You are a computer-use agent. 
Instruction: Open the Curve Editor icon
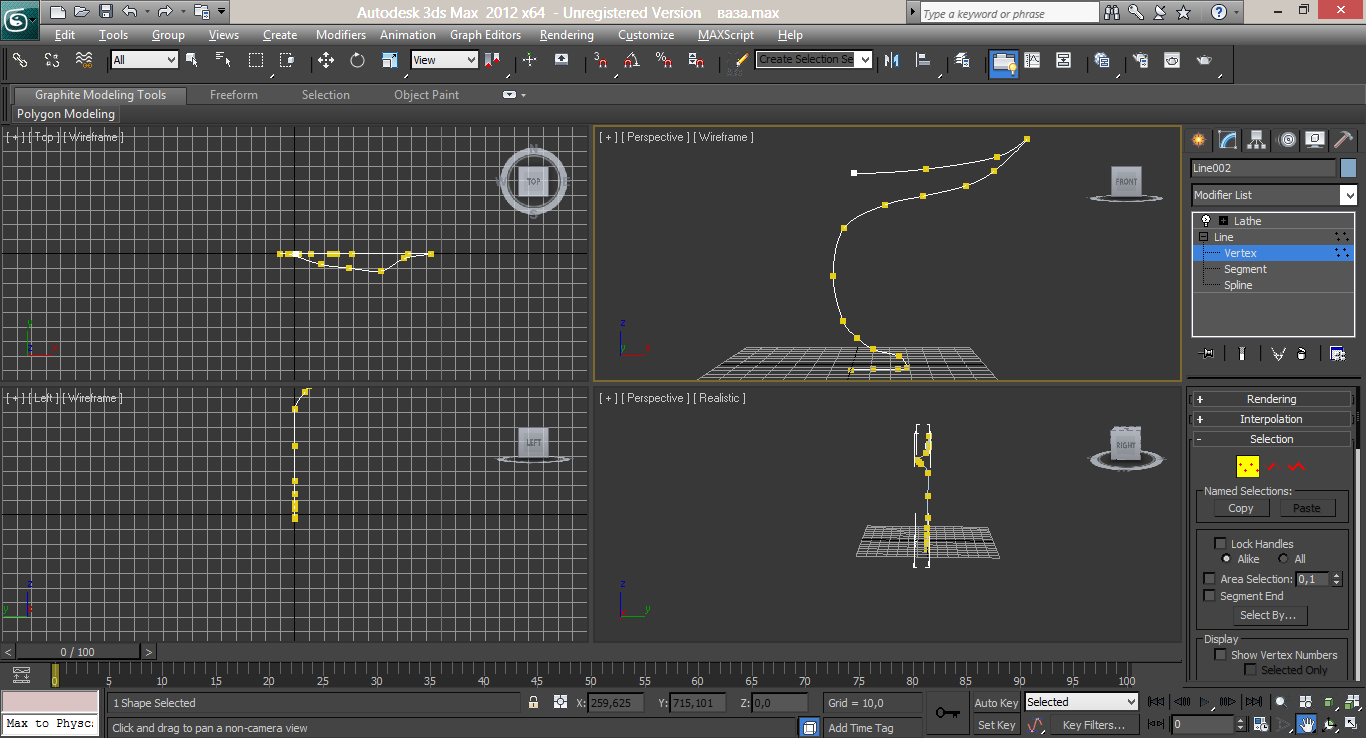tap(1032, 60)
